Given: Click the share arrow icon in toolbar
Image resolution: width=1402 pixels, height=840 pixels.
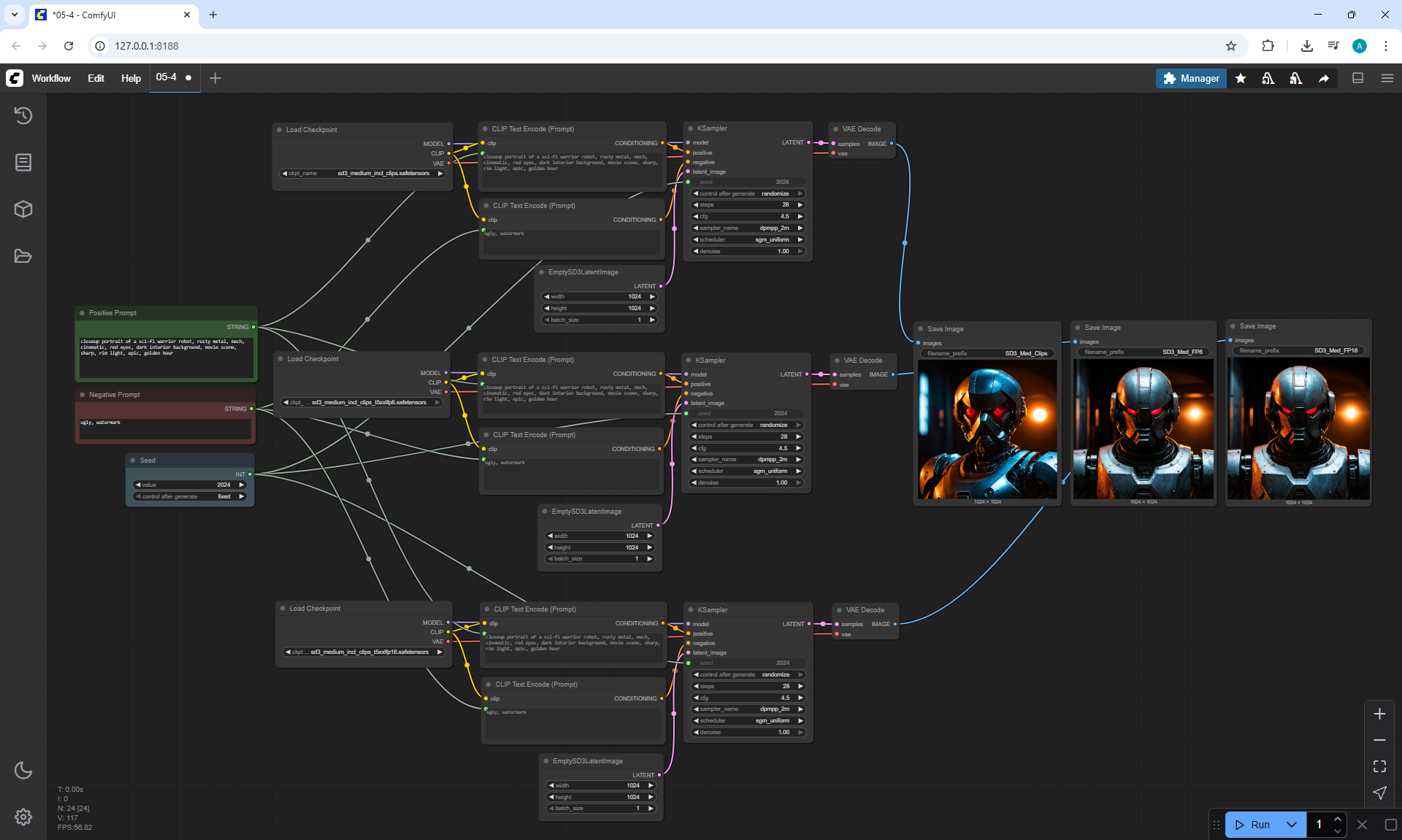Looking at the screenshot, I should pyautogui.click(x=1324, y=78).
